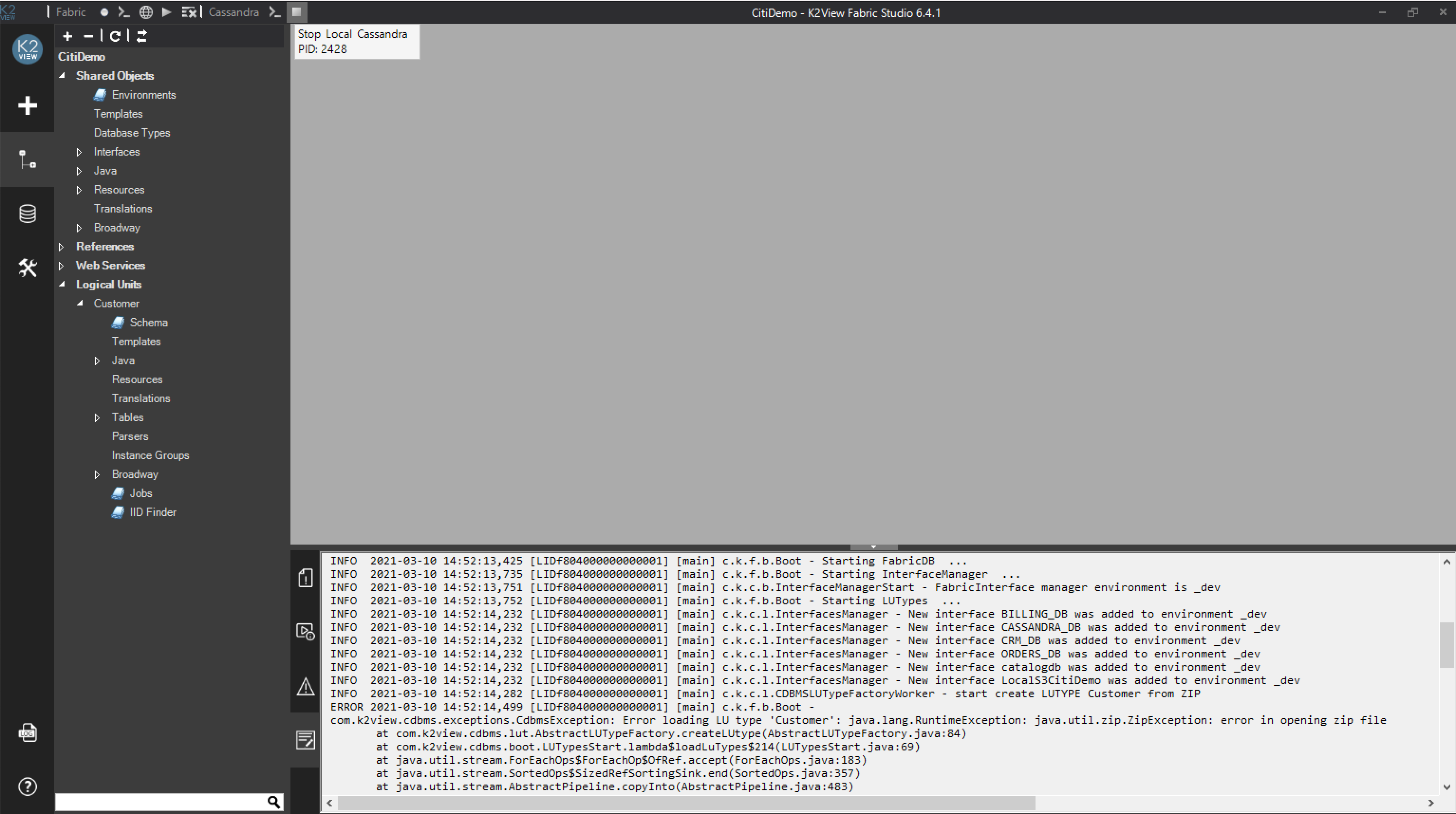Toggle the record button in the toolbar

click(104, 12)
